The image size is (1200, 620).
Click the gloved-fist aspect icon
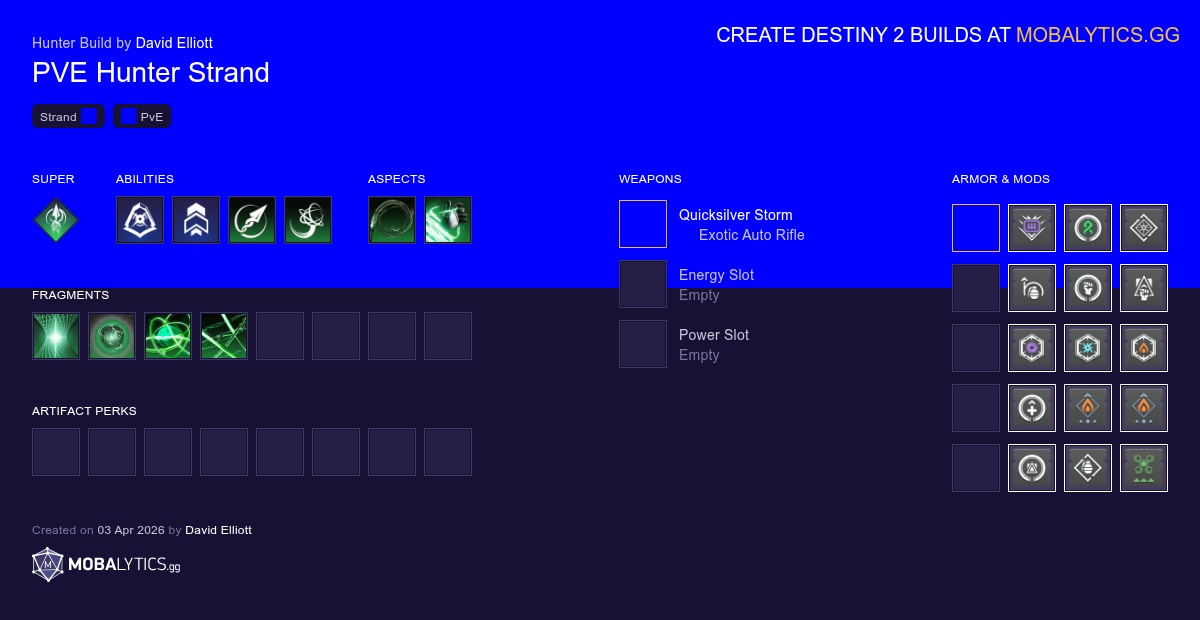click(448, 220)
